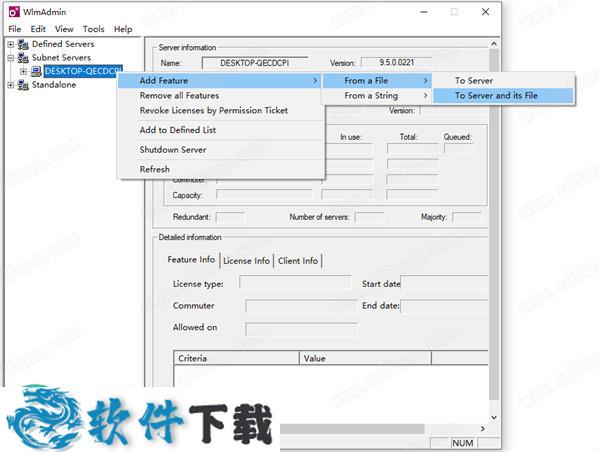Click the DESKTOP-QECDCPI computer icon
Image resolution: width=600 pixels, height=452 pixels.
[x=36, y=71]
